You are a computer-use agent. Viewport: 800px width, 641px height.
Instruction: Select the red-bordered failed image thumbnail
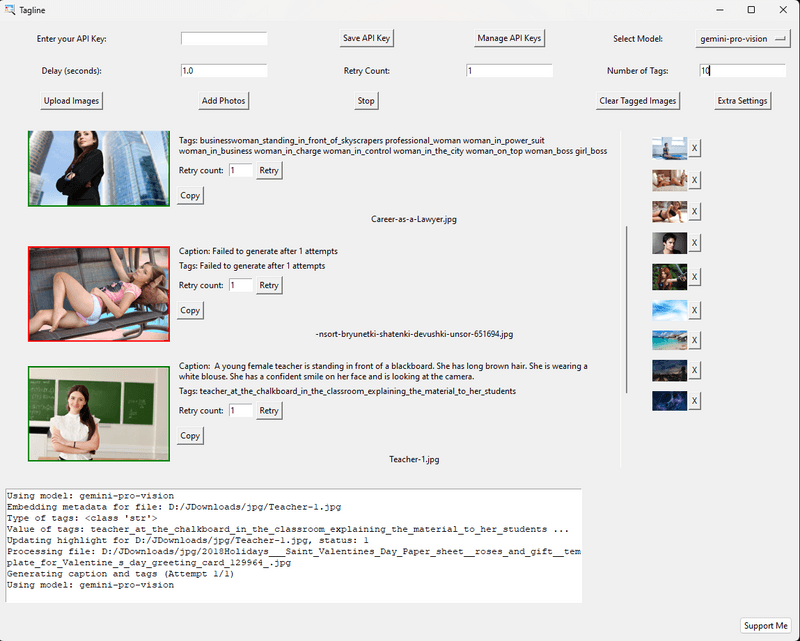click(99, 294)
